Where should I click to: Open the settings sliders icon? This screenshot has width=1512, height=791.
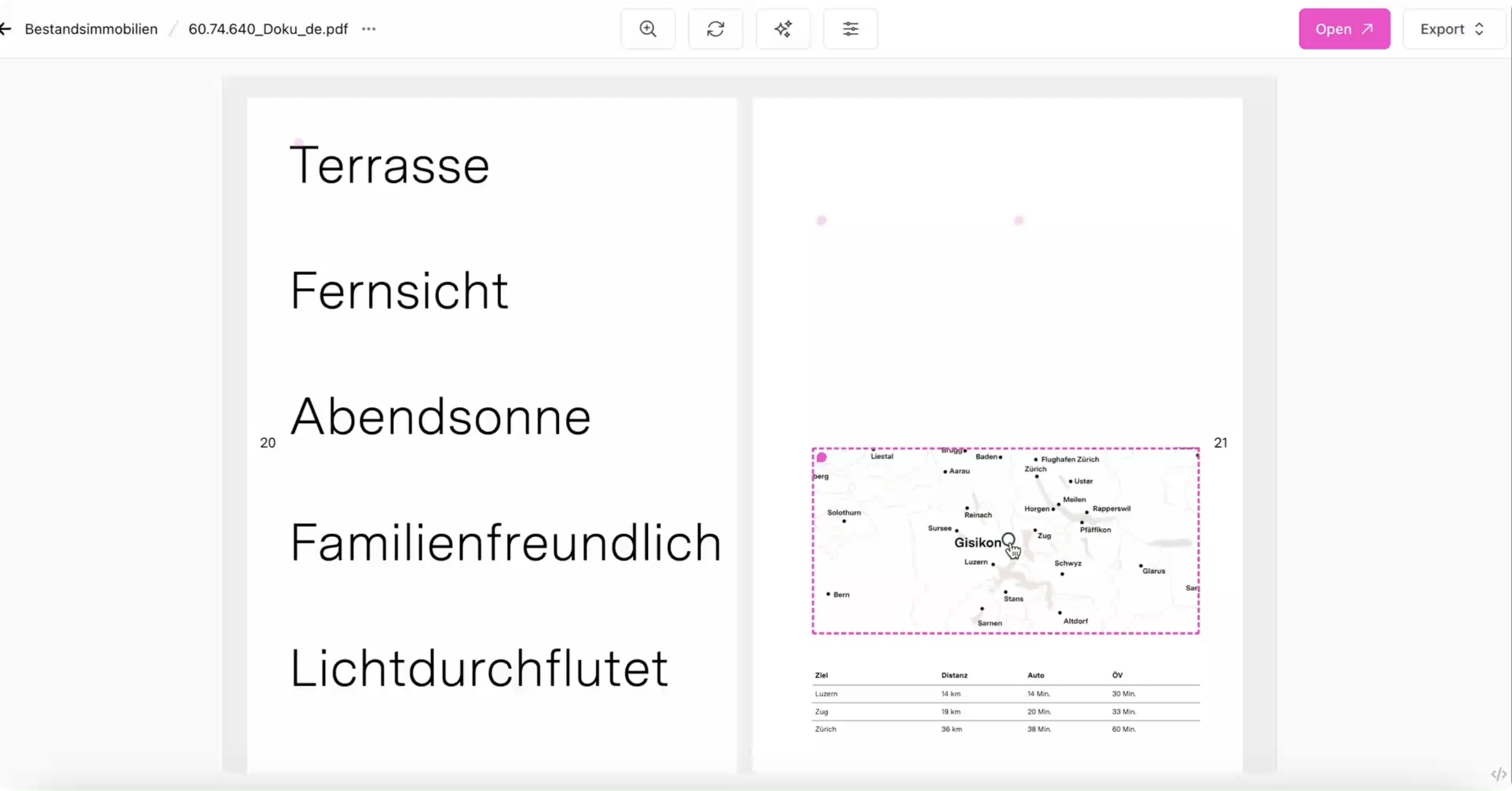[x=850, y=29]
